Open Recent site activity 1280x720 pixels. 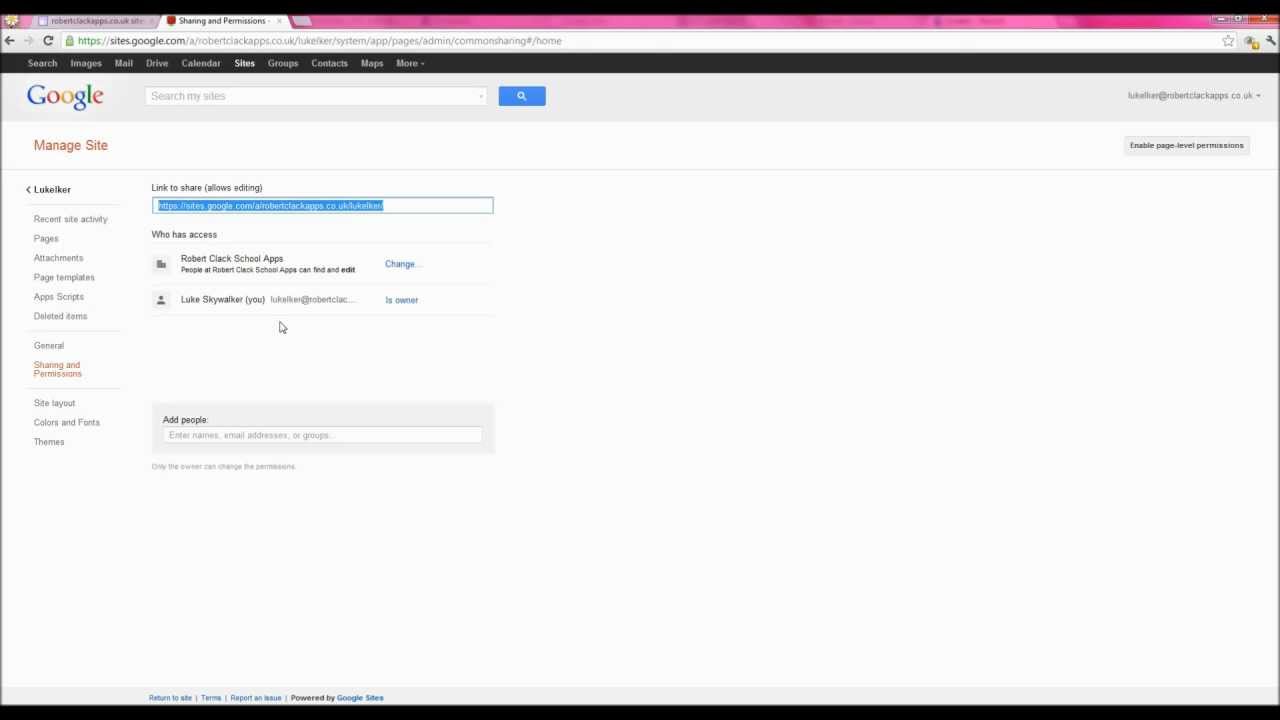(70, 219)
